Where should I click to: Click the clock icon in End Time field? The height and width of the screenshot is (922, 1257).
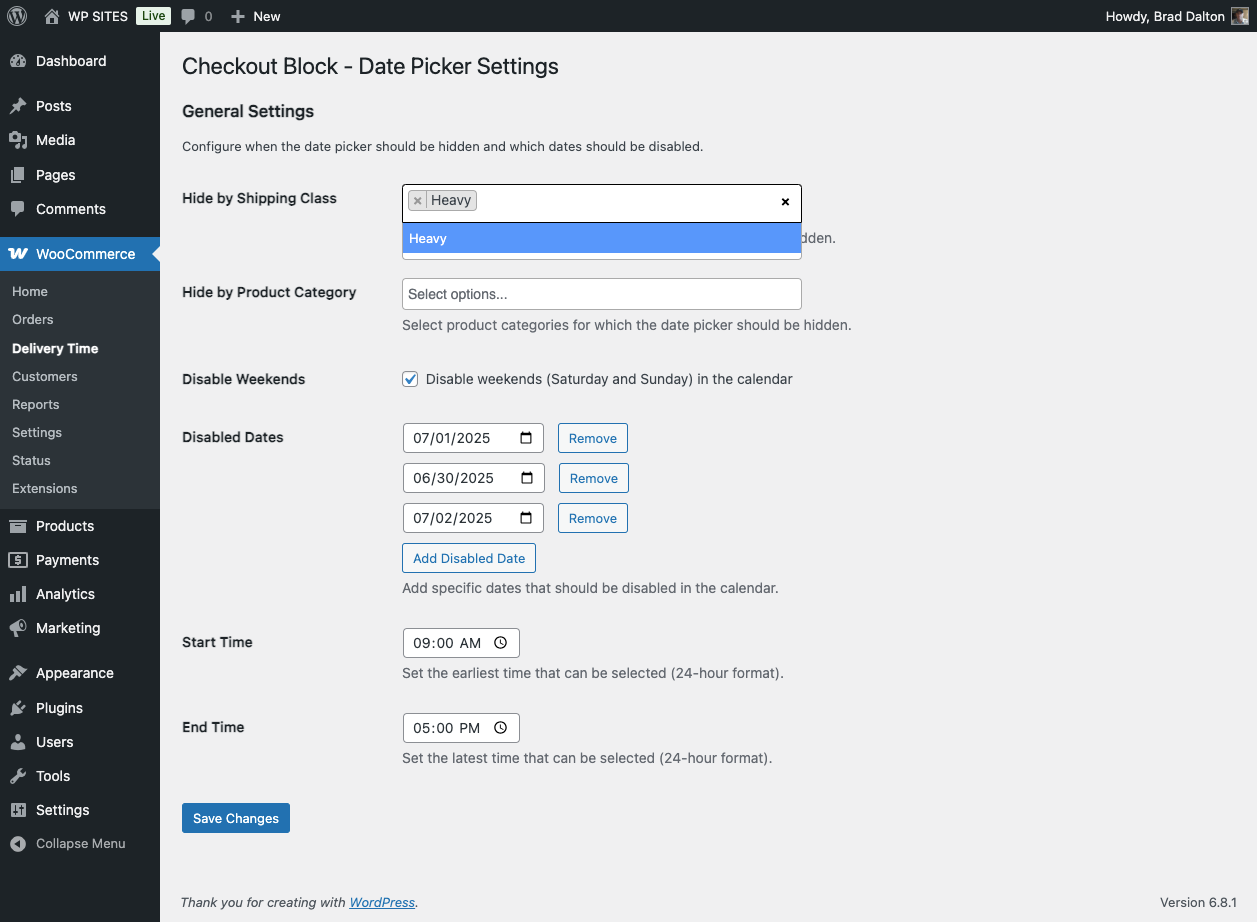pos(501,728)
